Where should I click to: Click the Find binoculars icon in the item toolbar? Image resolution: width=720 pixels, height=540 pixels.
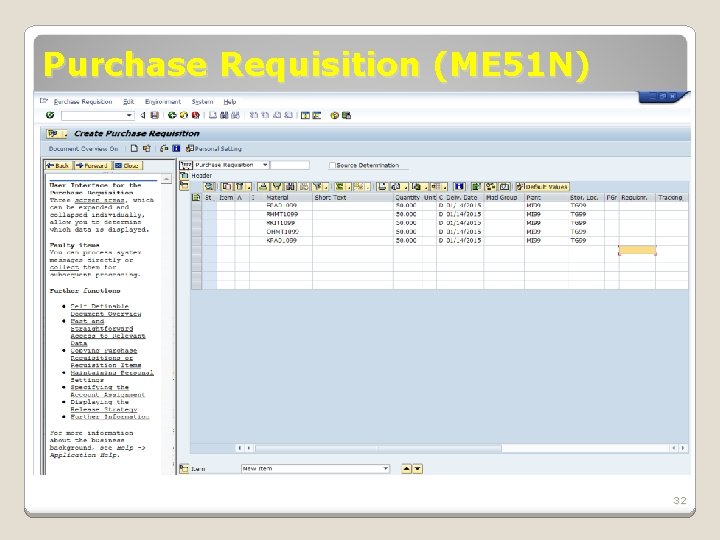(291, 186)
